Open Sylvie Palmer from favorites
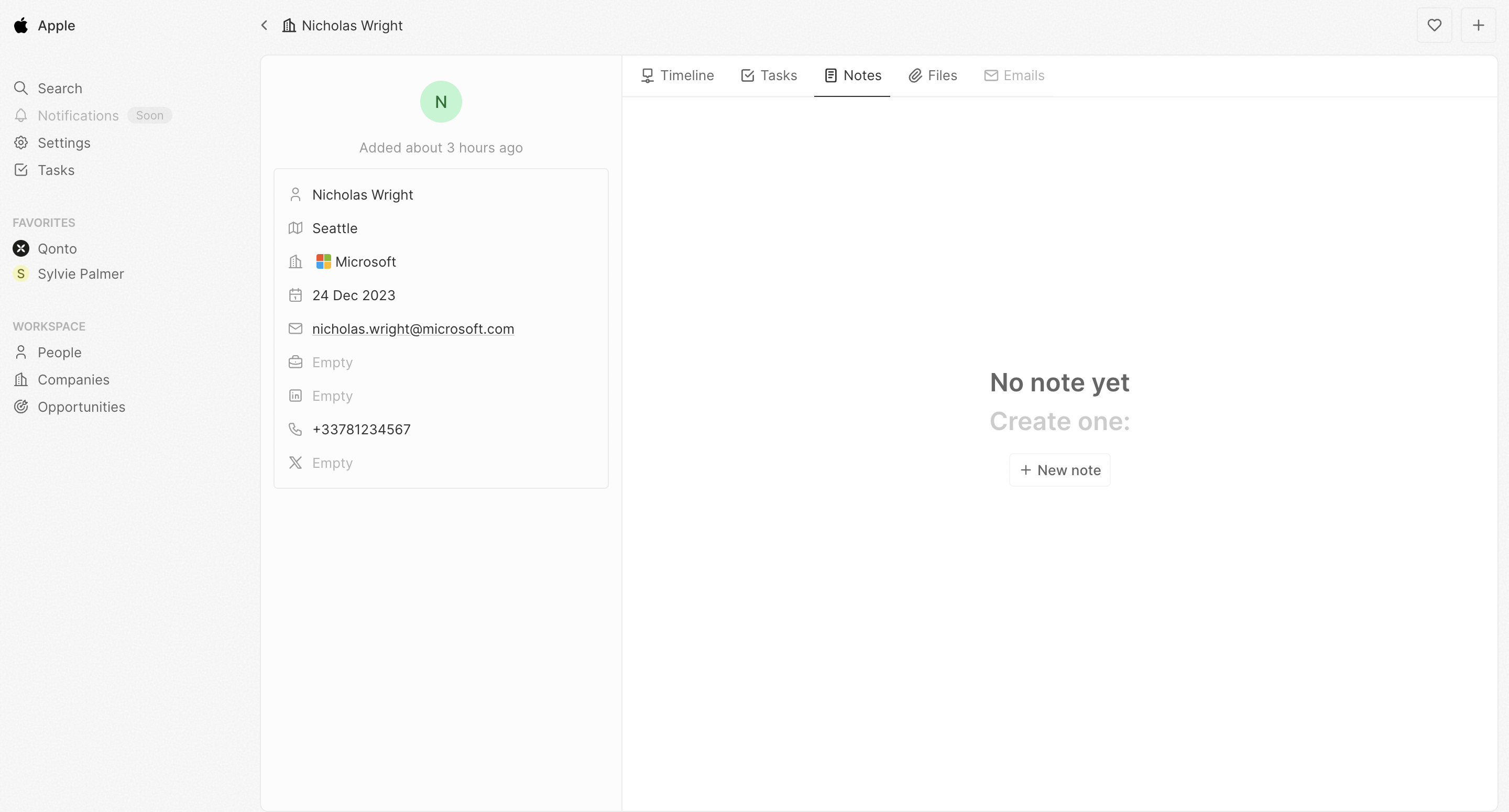Viewport: 1509px width, 812px height. click(80, 273)
